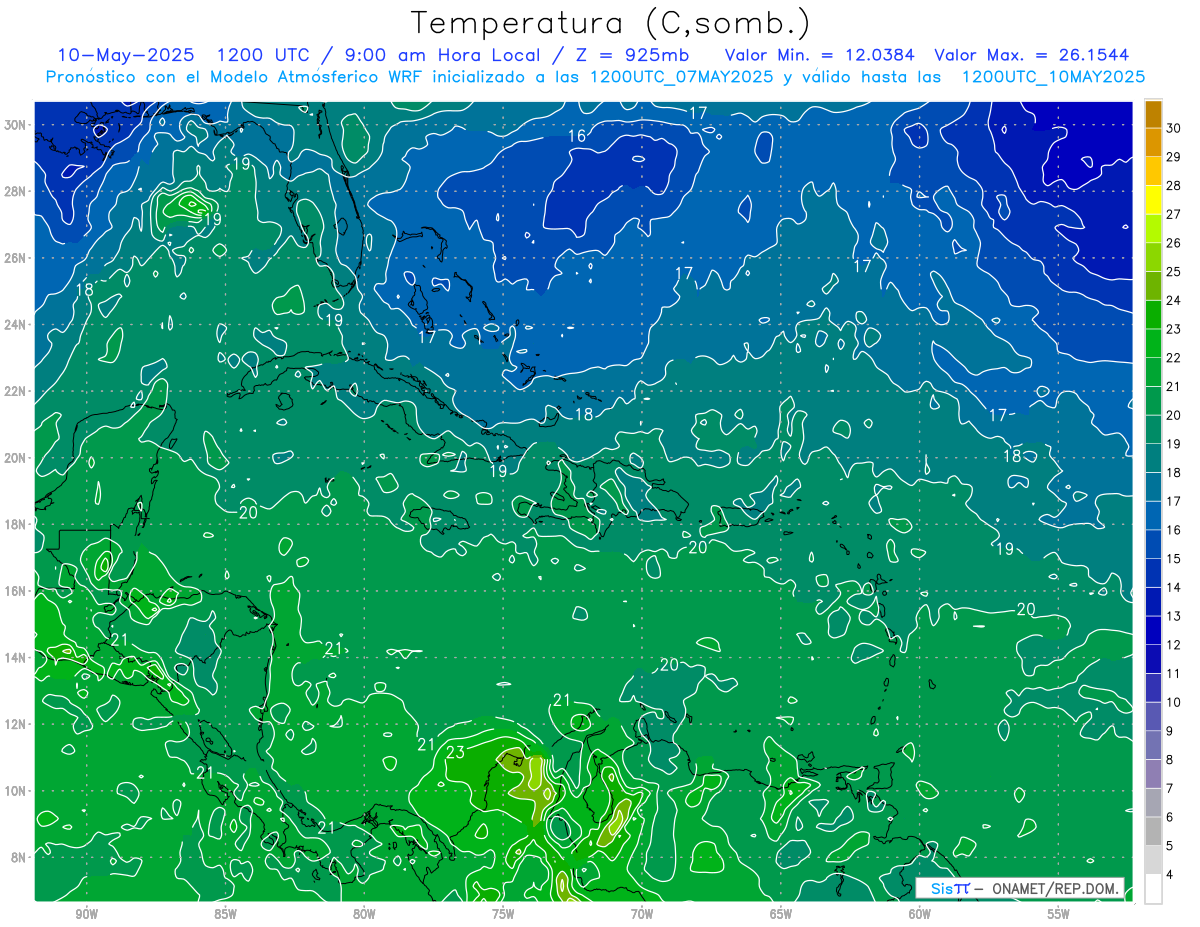Viewport: 1200px width, 927px height.
Task: Click the 'Sisπ' logo text
Action: click(949, 888)
